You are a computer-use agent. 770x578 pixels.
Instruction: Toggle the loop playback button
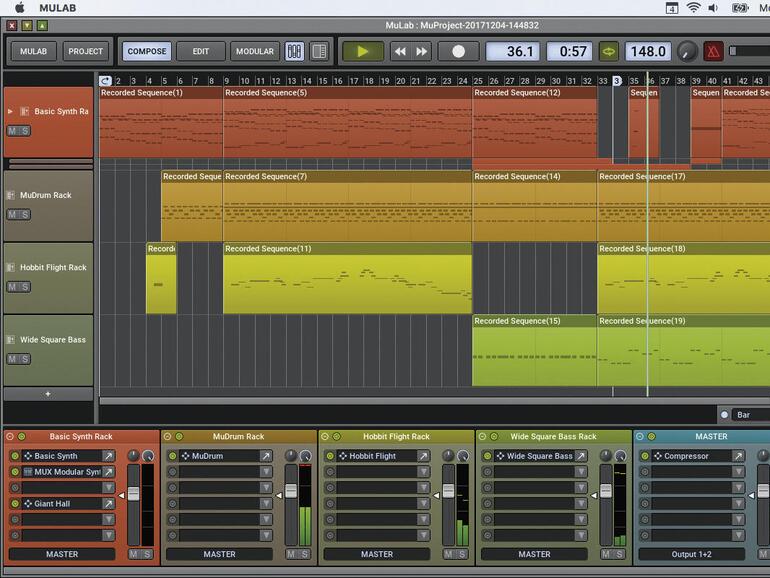608,51
